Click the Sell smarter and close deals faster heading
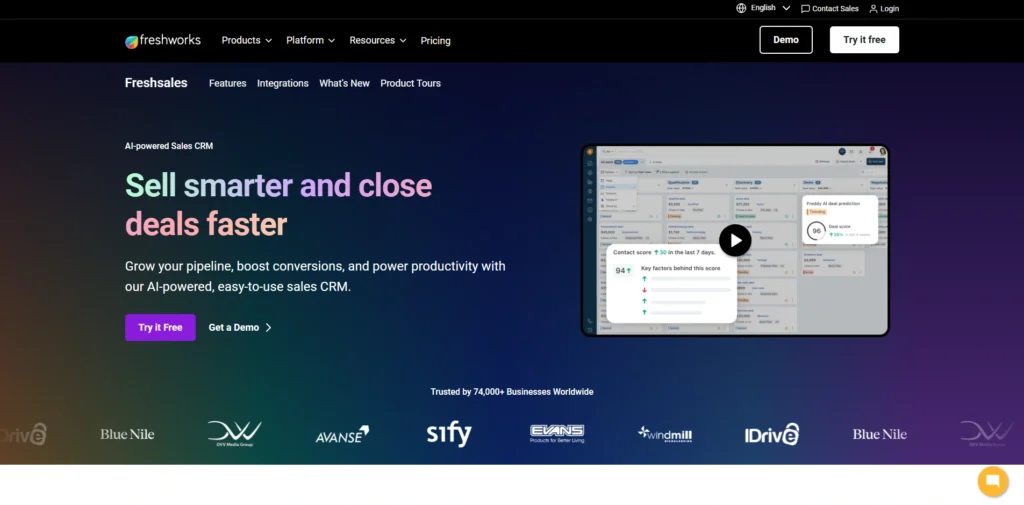This screenshot has height=505, width=1024. 278,204
